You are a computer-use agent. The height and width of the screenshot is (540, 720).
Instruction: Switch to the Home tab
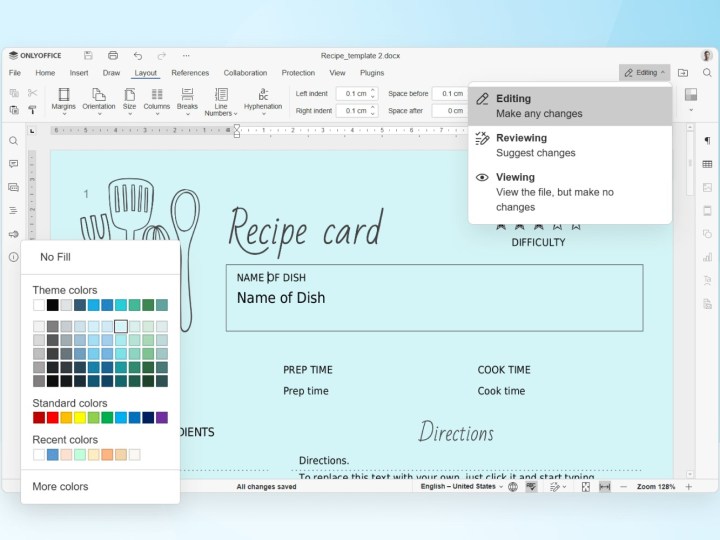45,73
